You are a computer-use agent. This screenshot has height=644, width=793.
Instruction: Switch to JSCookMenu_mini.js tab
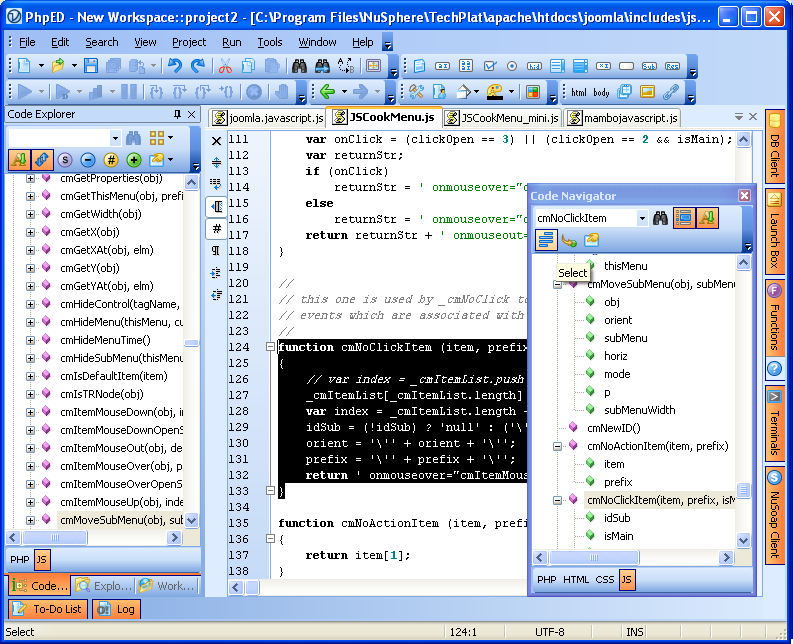point(502,118)
